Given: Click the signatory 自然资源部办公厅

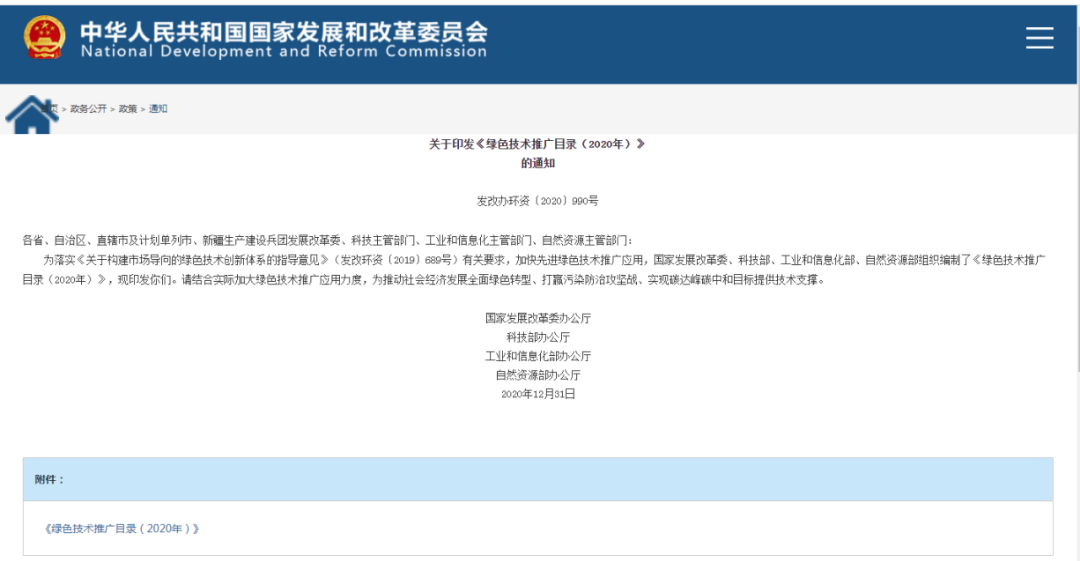Looking at the screenshot, I should point(538,375).
